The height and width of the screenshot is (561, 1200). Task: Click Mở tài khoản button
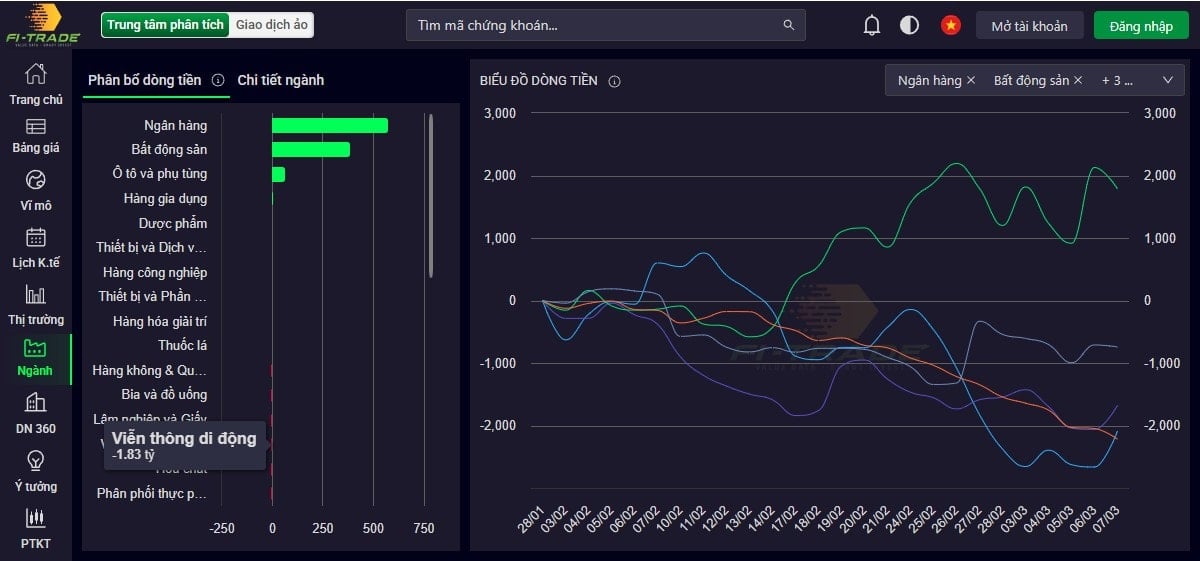click(1029, 26)
